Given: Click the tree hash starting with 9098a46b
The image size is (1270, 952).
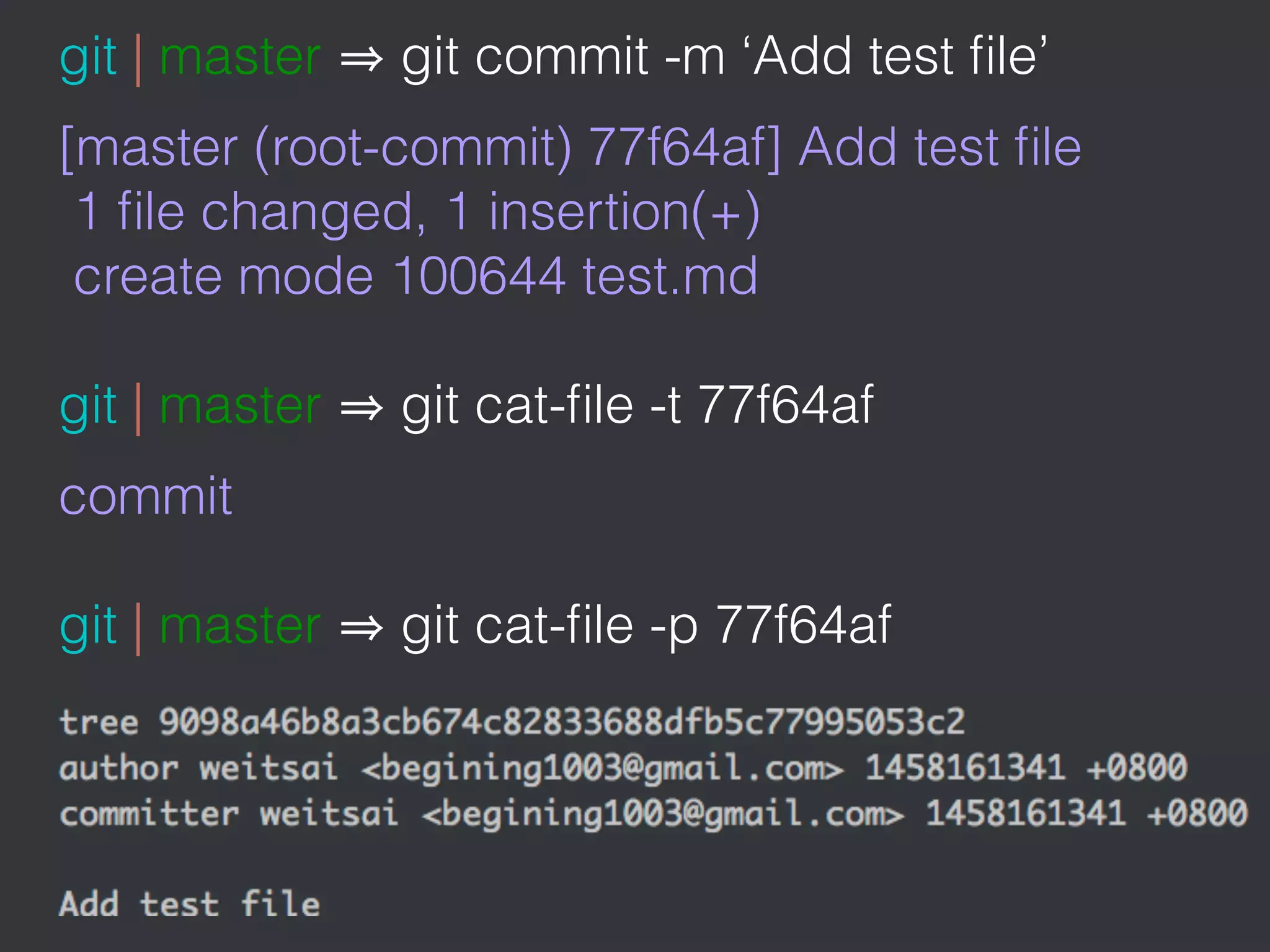Looking at the screenshot, I should 562,722.
